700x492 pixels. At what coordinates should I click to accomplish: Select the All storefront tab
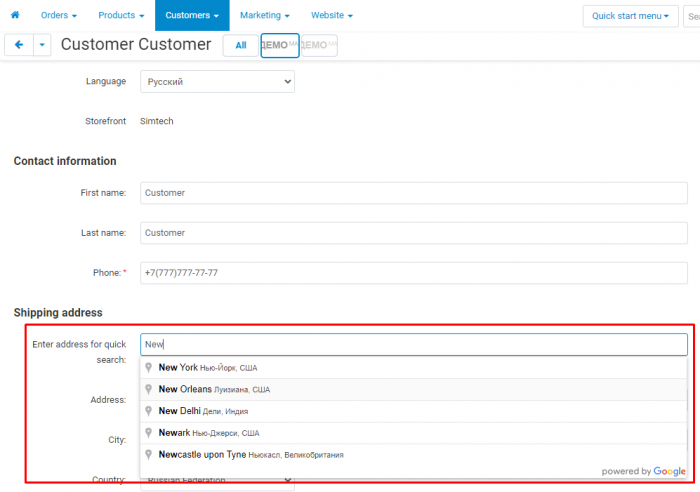coord(241,46)
